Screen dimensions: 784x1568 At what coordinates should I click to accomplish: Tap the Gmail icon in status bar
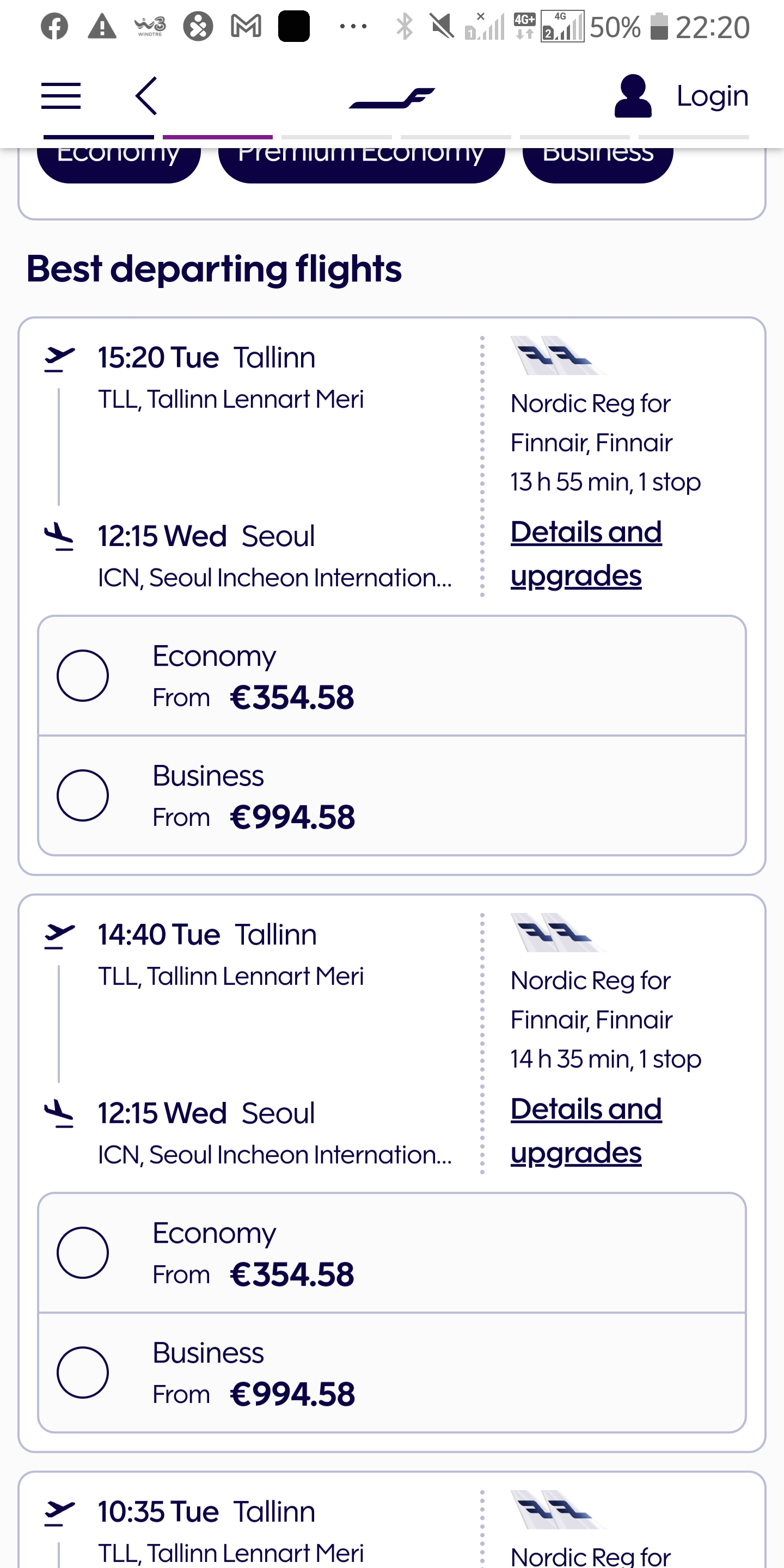(247, 27)
